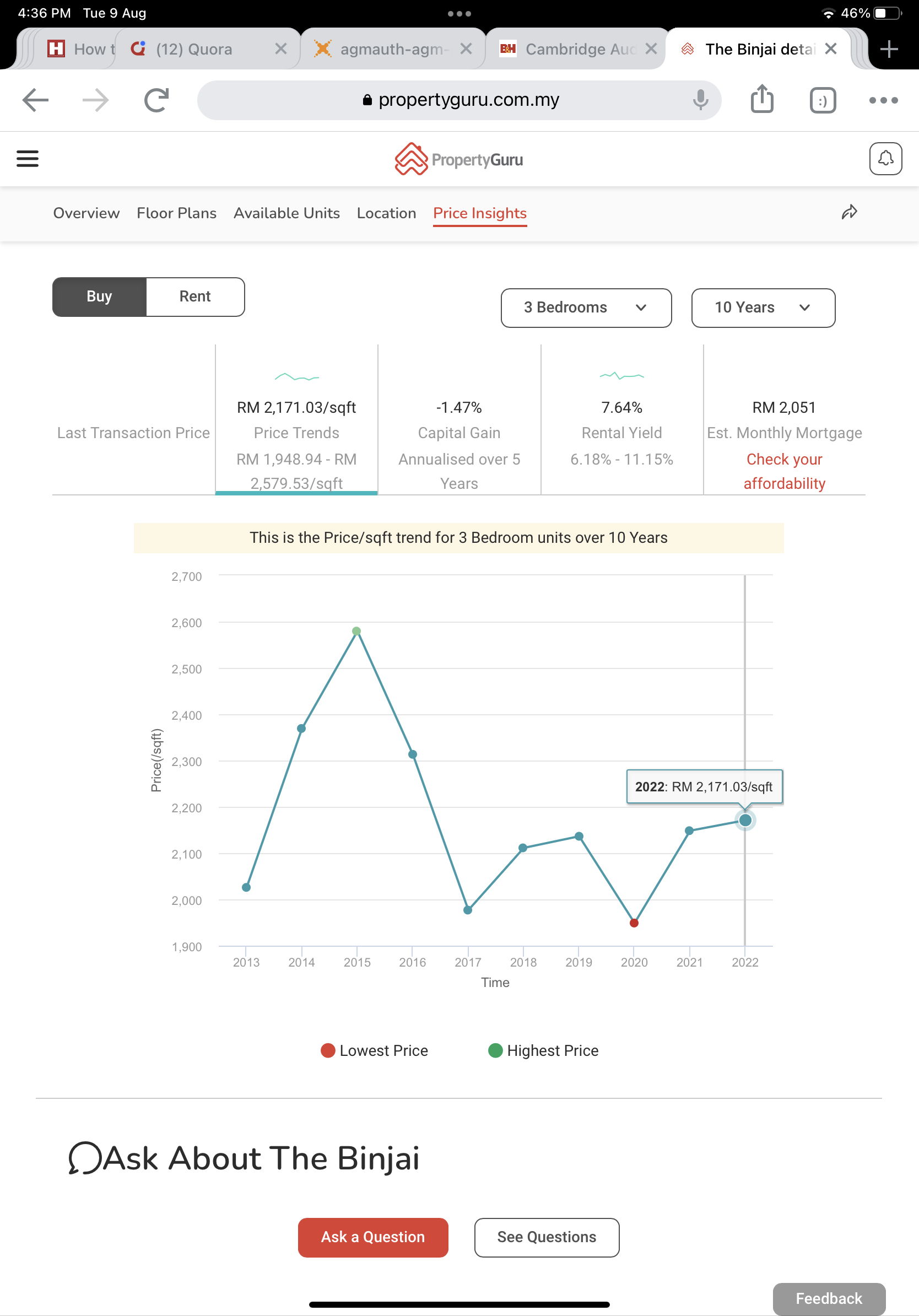Open the 10 Years dropdown
Image resolution: width=919 pixels, height=1316 pixels.
pos(763,308)
